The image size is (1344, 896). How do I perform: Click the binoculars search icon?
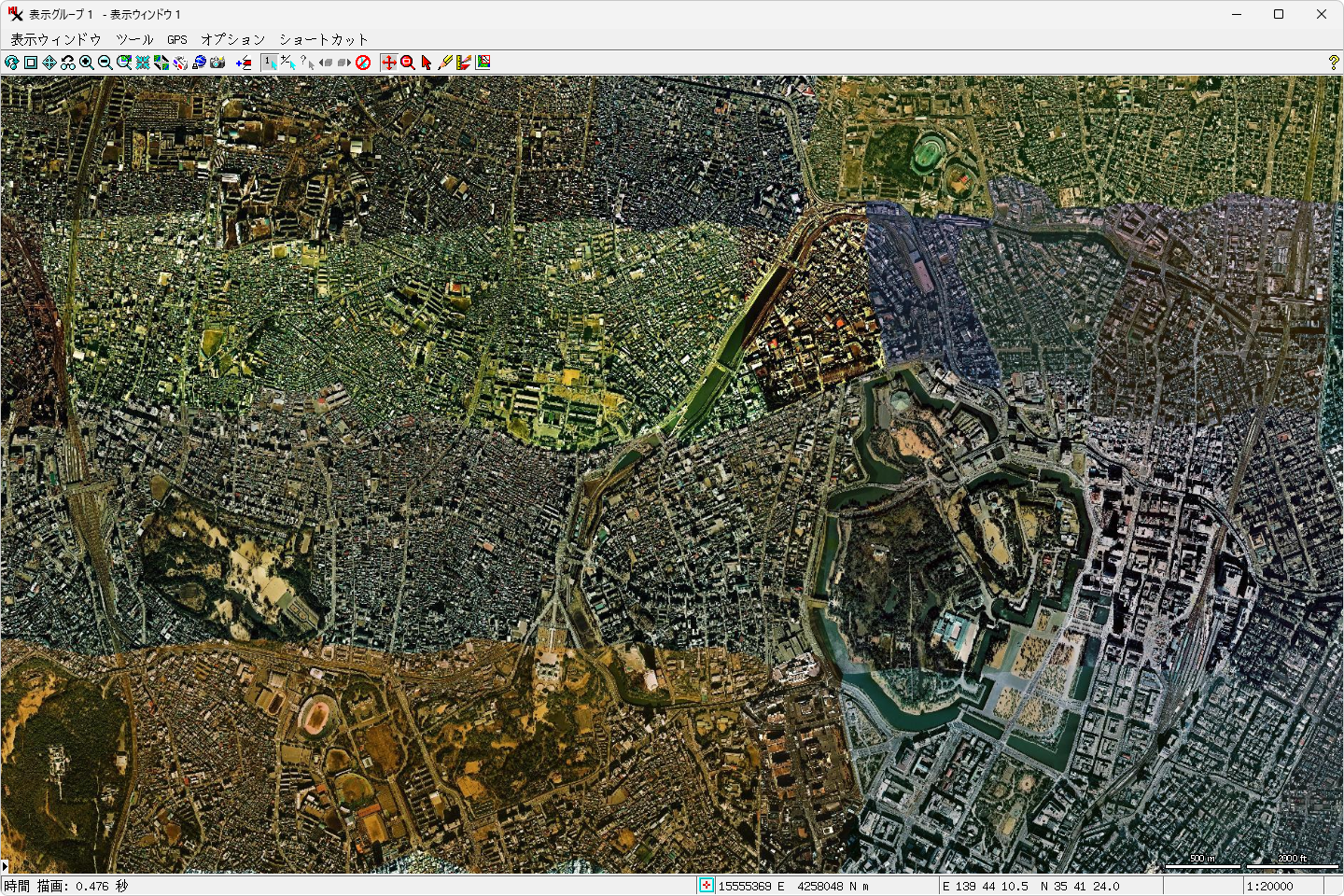coord(68,63)
